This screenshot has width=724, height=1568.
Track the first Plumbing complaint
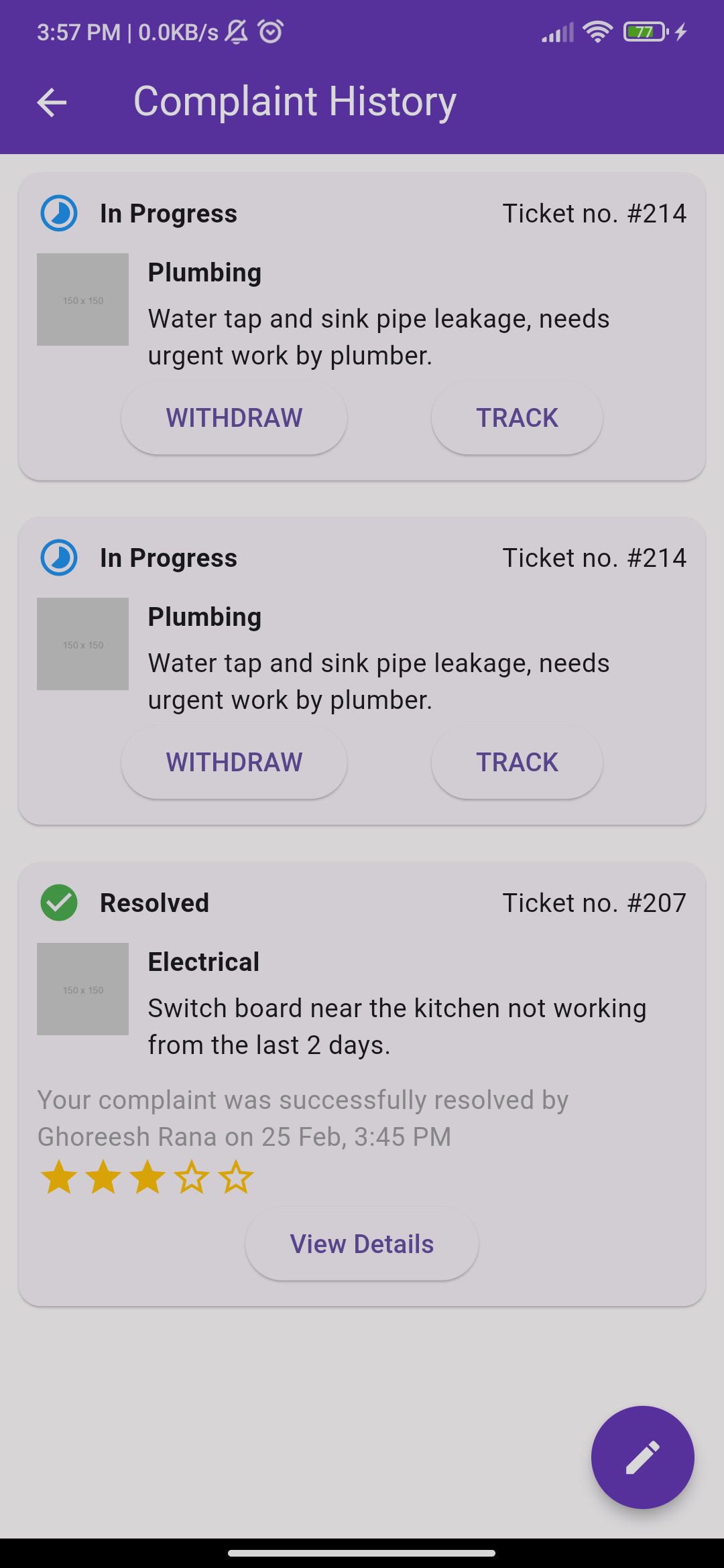pyautogui.click(x=517, y=418)
